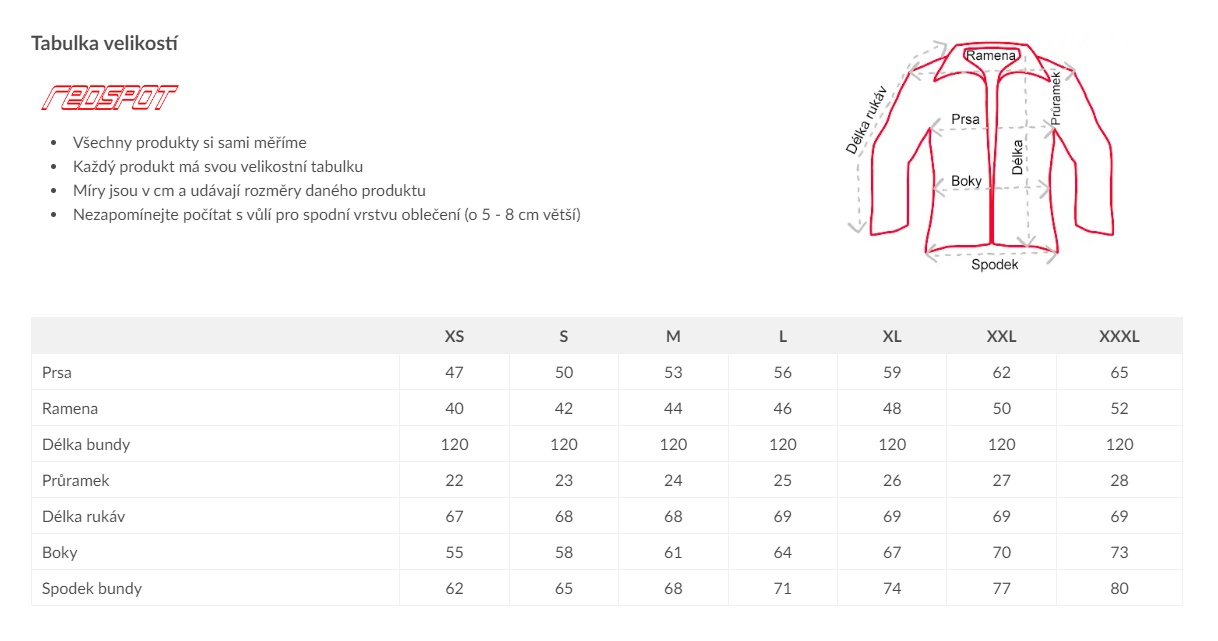
Task: Click the Redspot brand logo
Action: point(109,98)
